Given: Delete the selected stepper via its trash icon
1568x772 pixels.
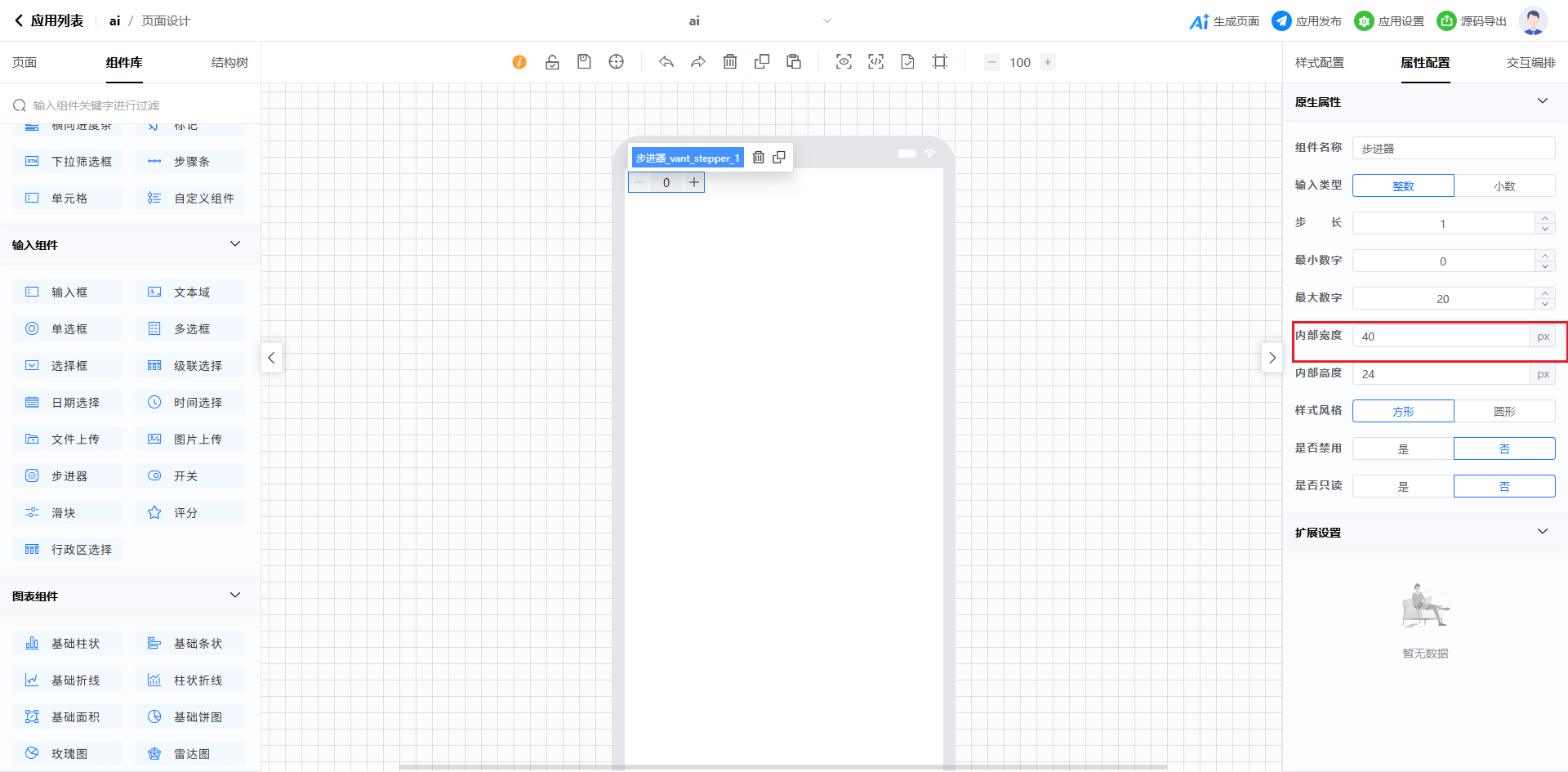Looking at the screenshot, I should point(759,158).
